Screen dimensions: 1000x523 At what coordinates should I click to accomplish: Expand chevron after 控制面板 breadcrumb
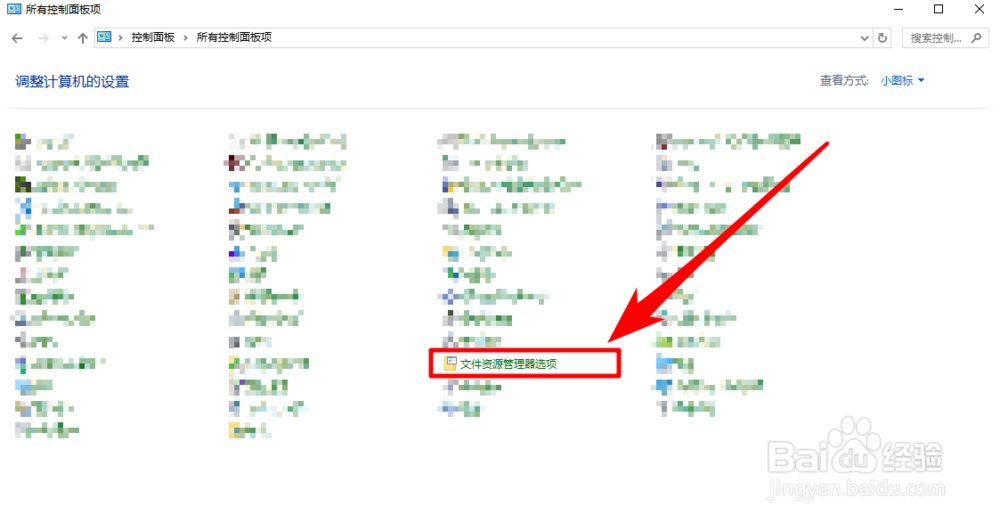(x=186, y=38)
